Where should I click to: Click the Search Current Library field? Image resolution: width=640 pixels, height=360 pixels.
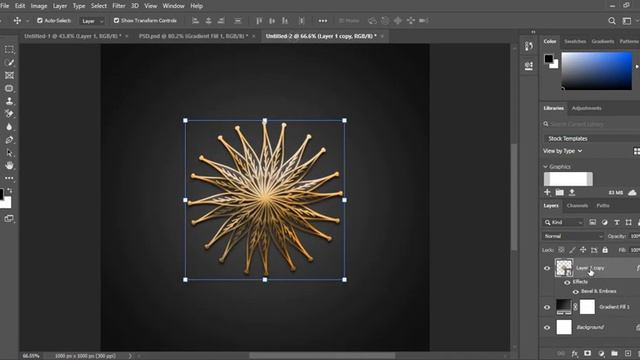pyautogui.click(x=591, y=124)
